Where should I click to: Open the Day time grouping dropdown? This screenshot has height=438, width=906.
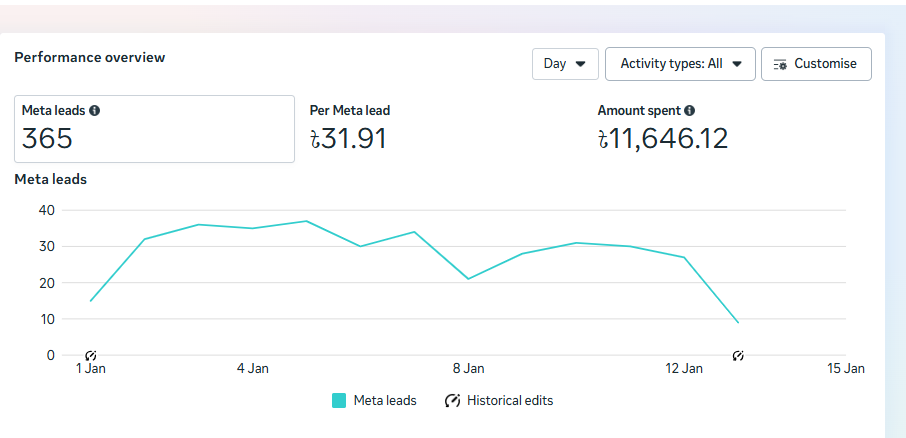[565, 64]
